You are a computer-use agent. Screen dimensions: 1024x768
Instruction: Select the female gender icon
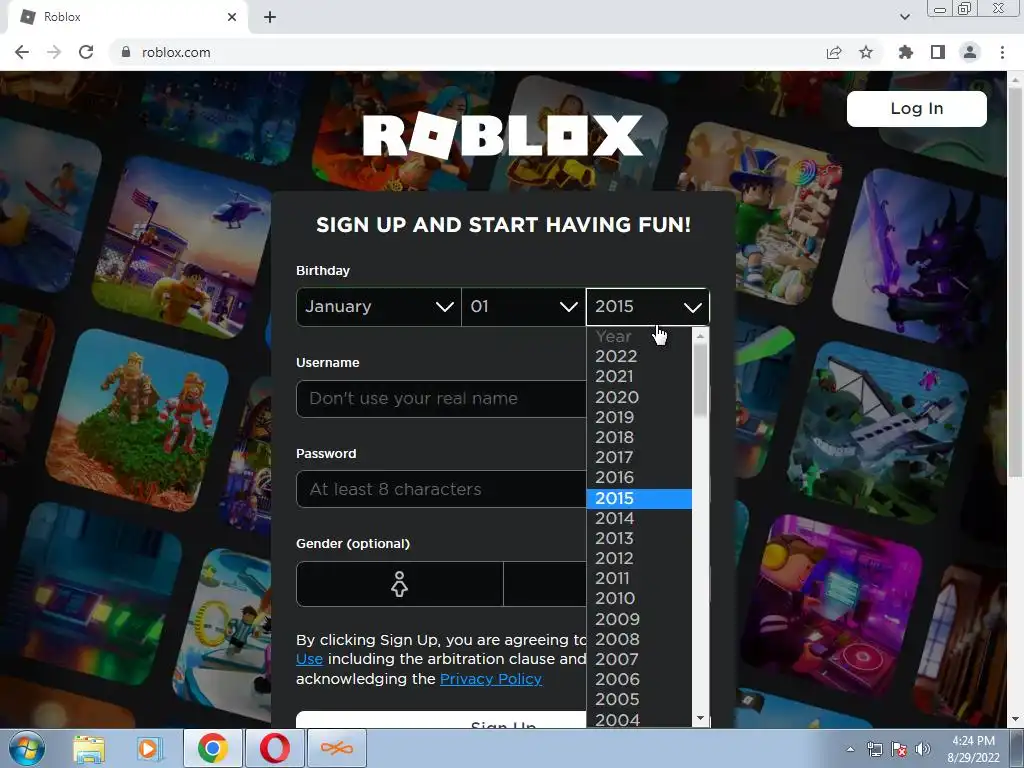pos(400,584)
